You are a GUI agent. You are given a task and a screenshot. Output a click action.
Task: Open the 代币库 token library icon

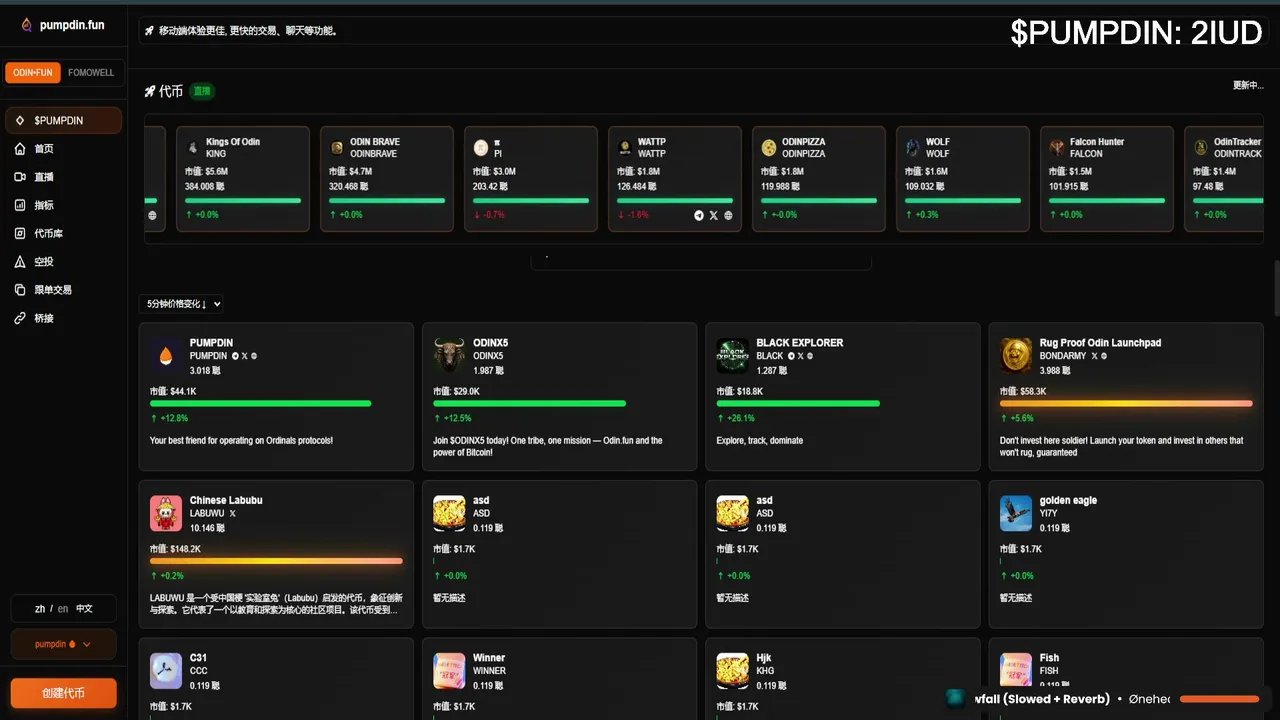20,233
